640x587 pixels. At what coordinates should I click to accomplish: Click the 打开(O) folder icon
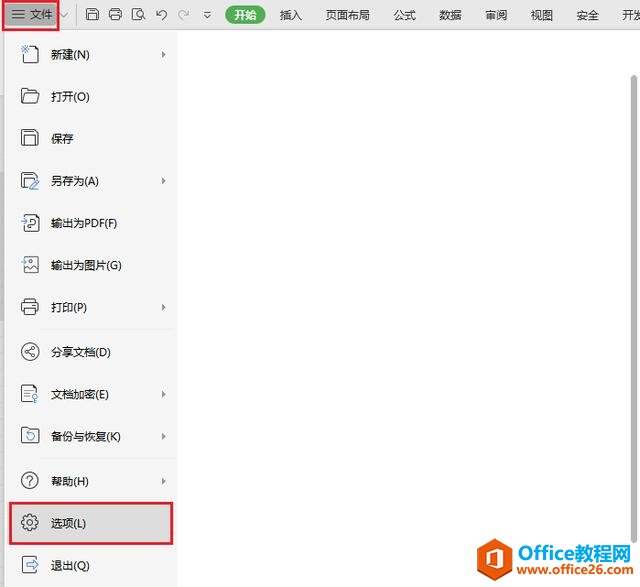click(x=30, y=96)
